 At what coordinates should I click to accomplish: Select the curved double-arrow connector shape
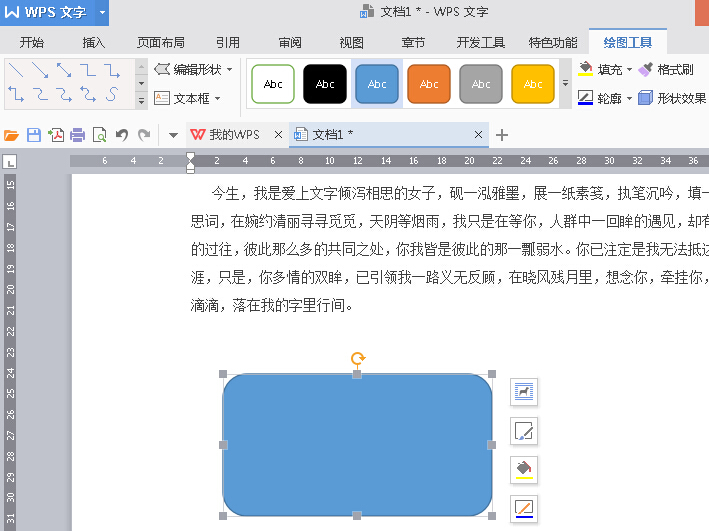pos(88,94)
